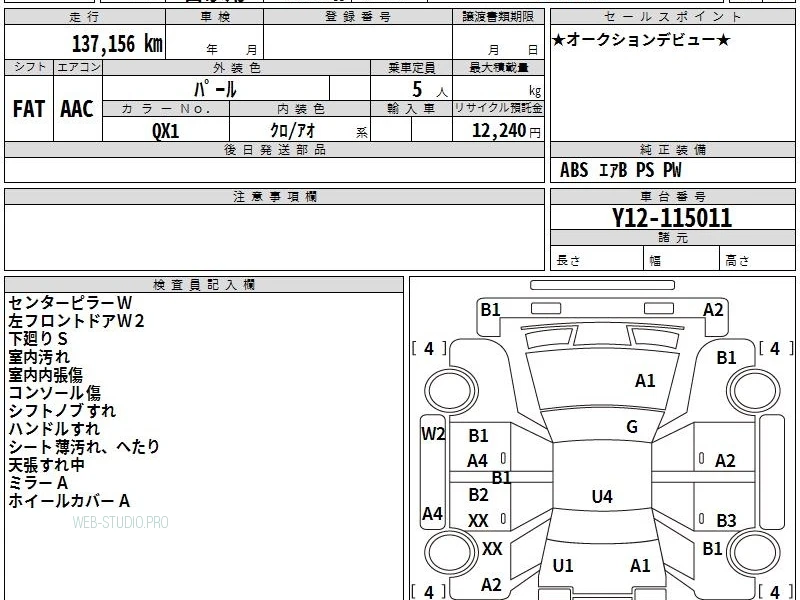Click the 諸元 header
This screenshot has height=600, width=800.
(672, 238)
